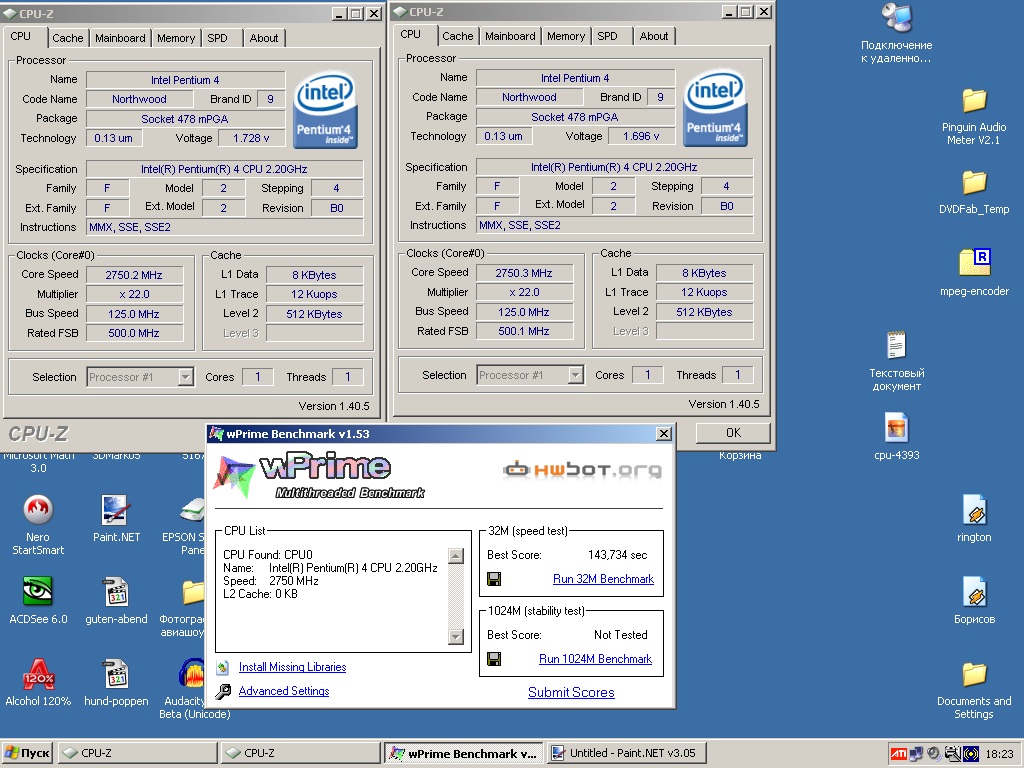Viewport: 1024px width, 768px height.
Task: Open the Борисов desktop file
Action: pyautogui.click(x=974, y=592)
